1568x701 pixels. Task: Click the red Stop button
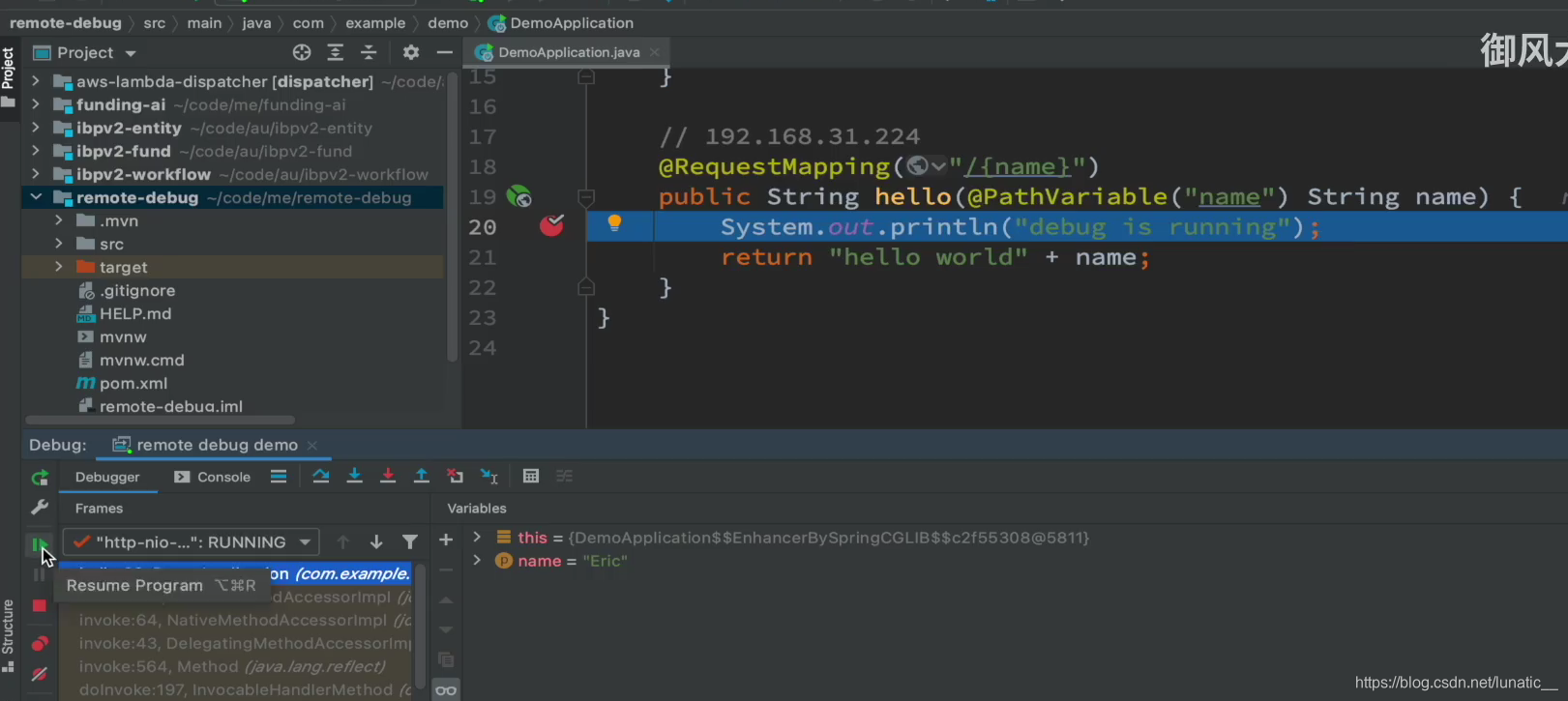pyautogui.click(x=40, y=605)
